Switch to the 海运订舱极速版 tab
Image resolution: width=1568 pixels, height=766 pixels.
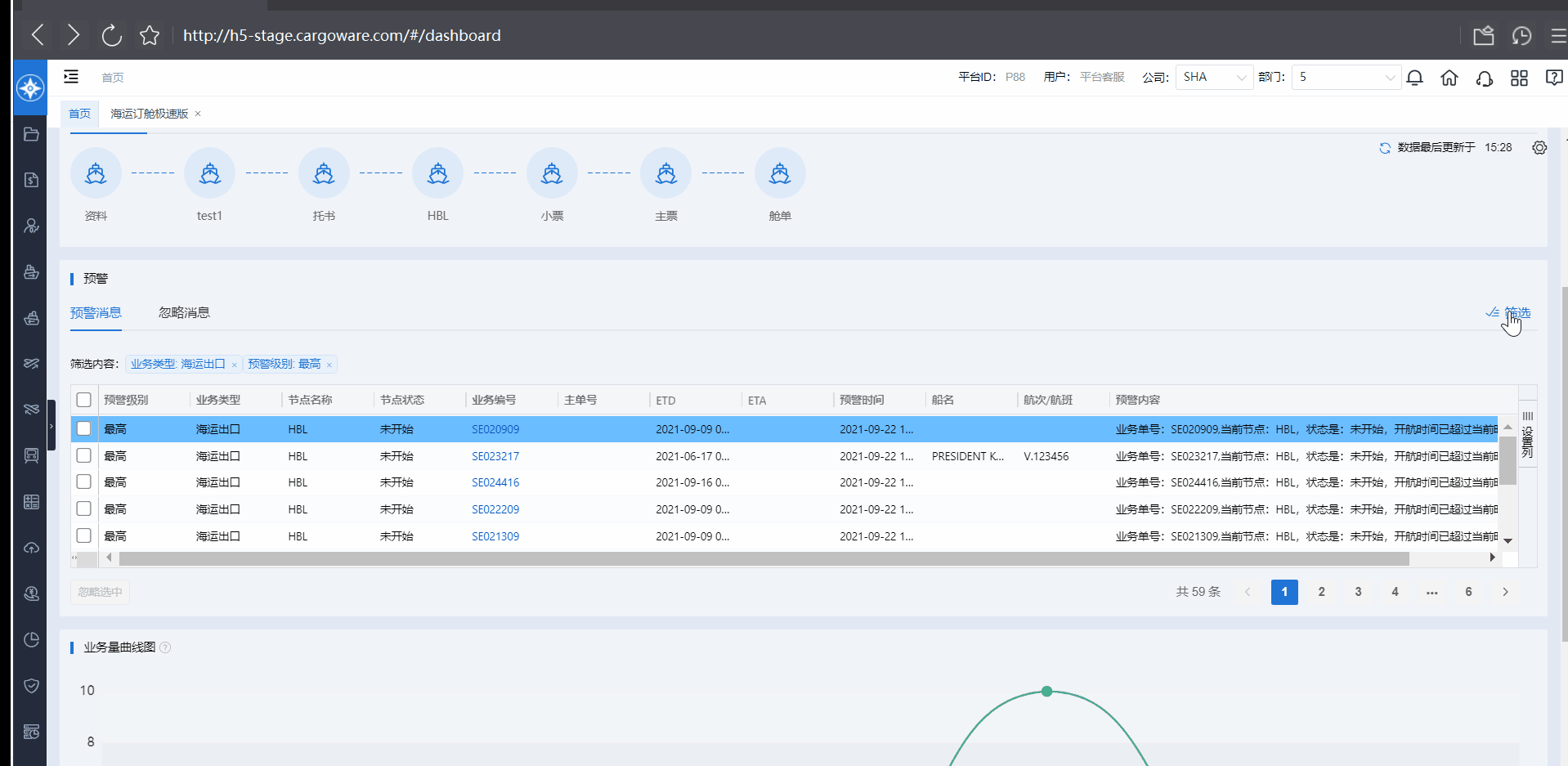pyautogui.click(x=150, y=114)
